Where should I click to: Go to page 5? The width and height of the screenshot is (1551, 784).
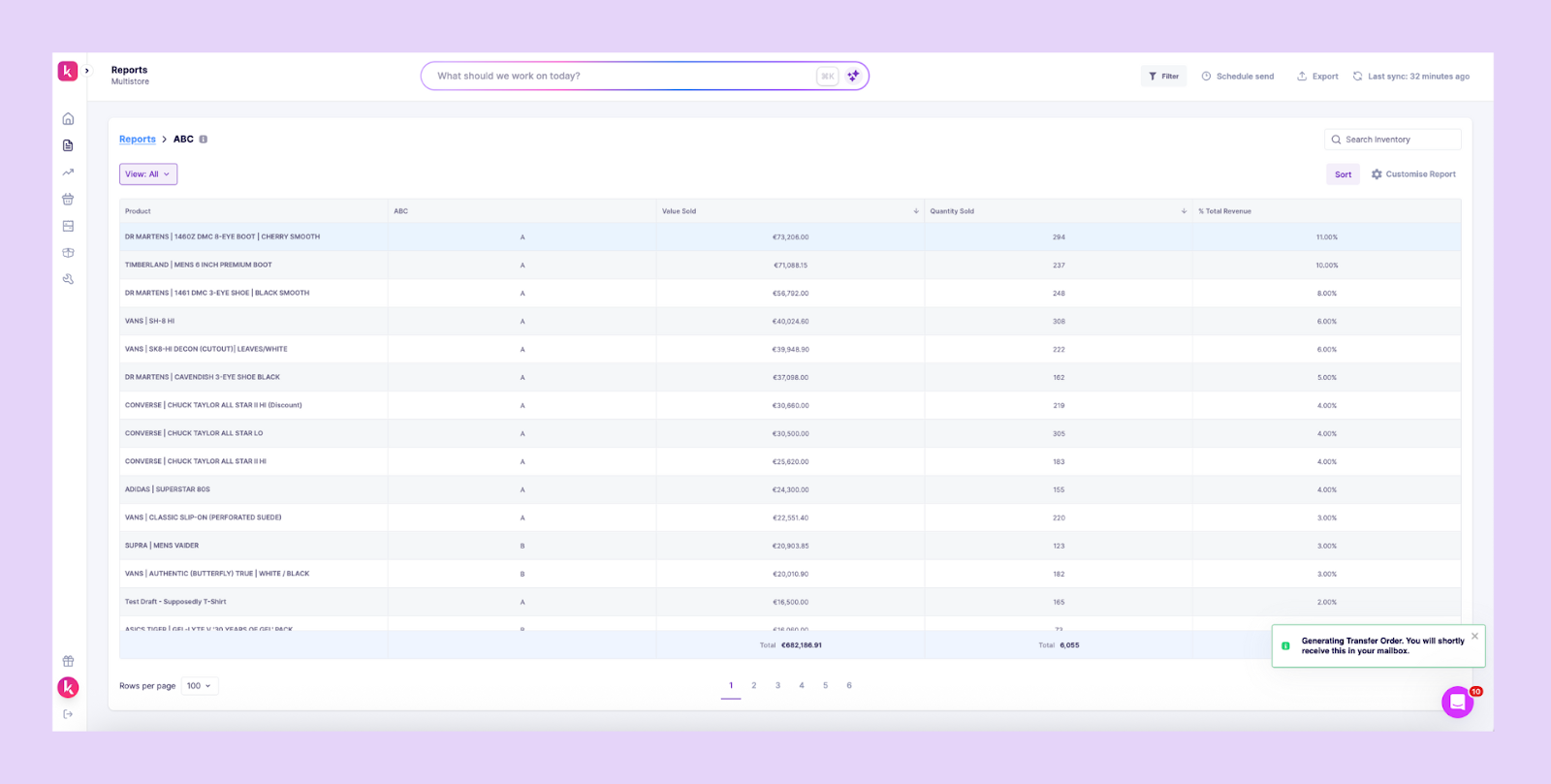825,685
